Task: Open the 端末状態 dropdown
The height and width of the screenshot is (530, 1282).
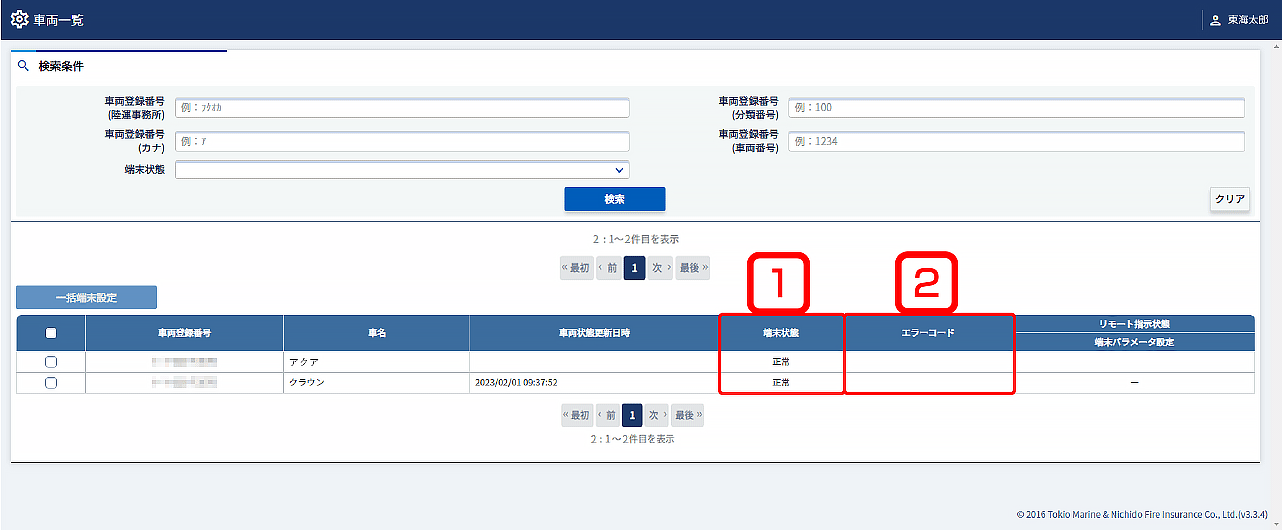Action: pyautogui.click(x=402, y=170)
